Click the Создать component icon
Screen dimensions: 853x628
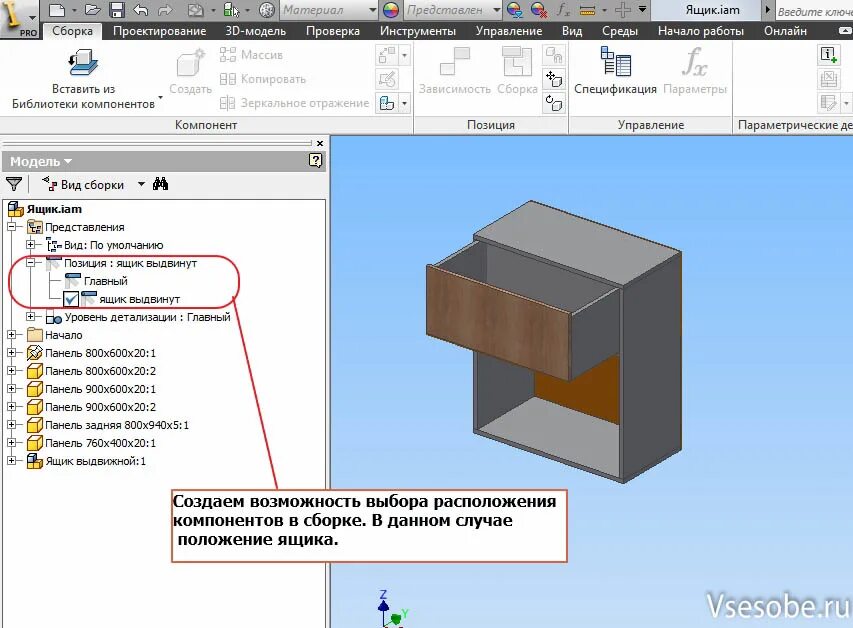click(190, 71)
